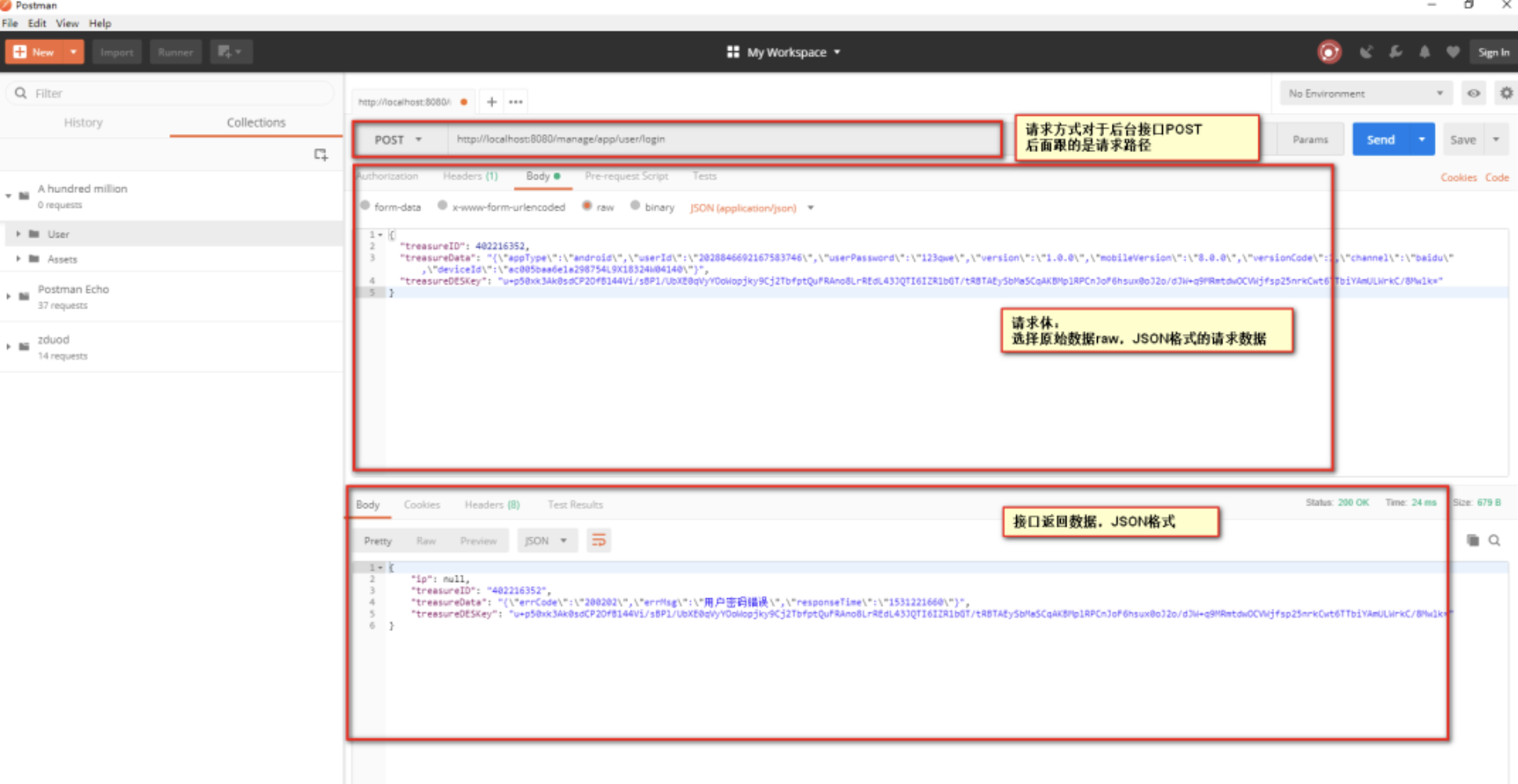Open the View menu

click(x=67, y=23)
